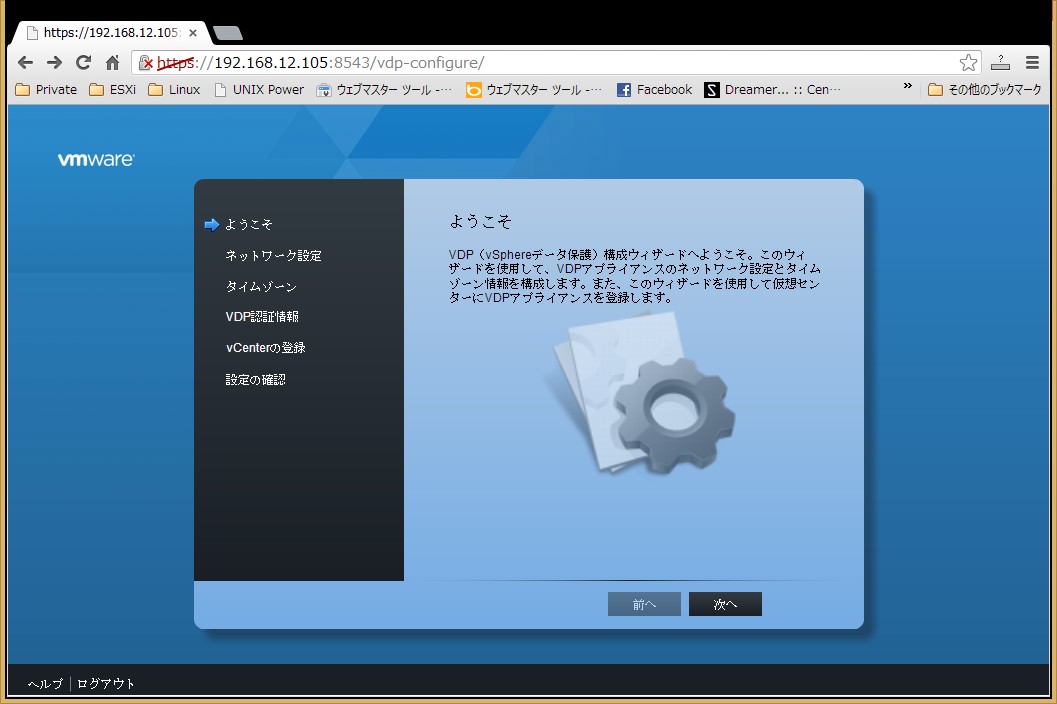
Task: Click the 次へ button
Action: tap(725, 604)
